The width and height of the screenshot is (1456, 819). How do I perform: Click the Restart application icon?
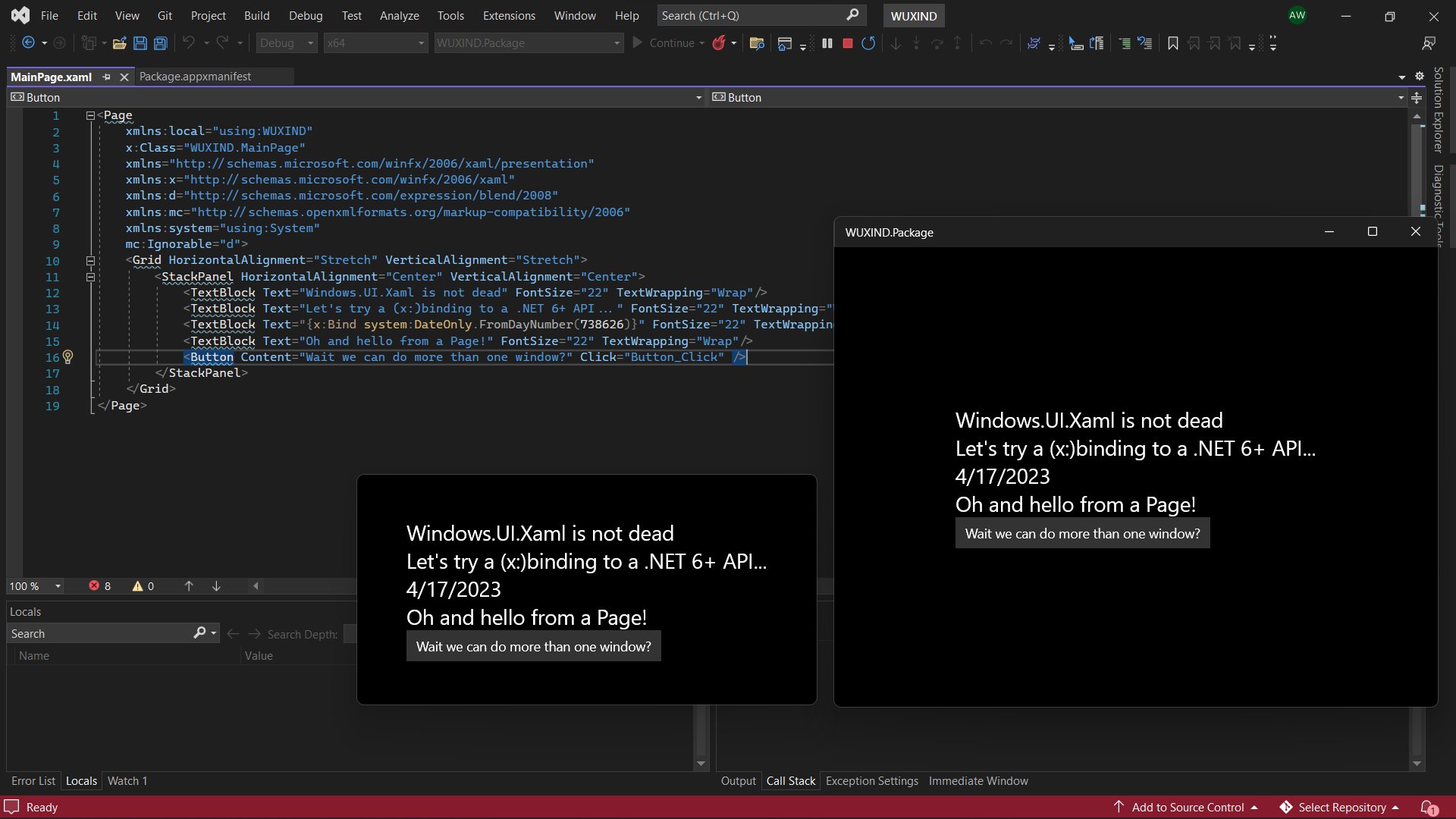pos(869,43)
